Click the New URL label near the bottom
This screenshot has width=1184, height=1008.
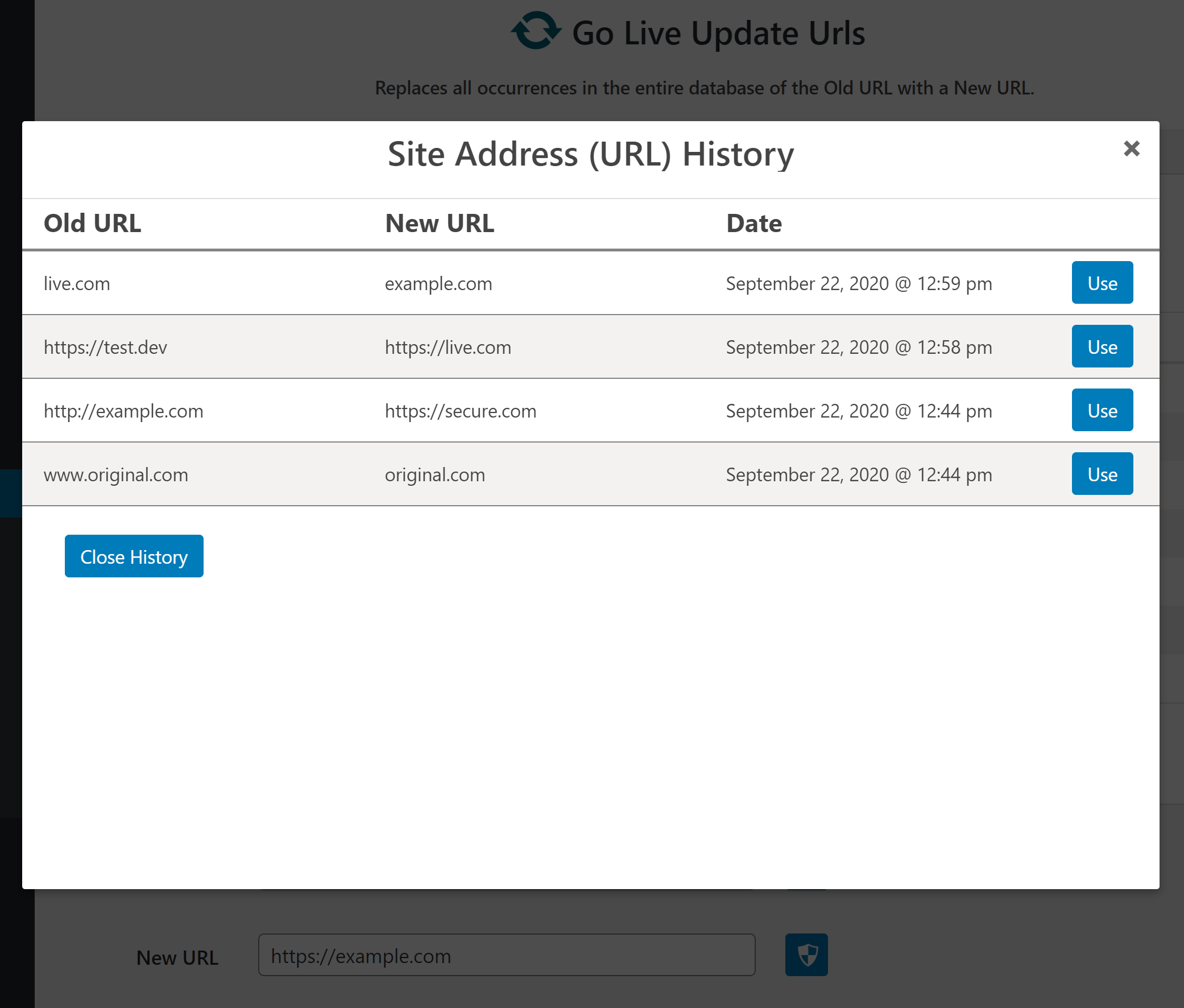177,957
